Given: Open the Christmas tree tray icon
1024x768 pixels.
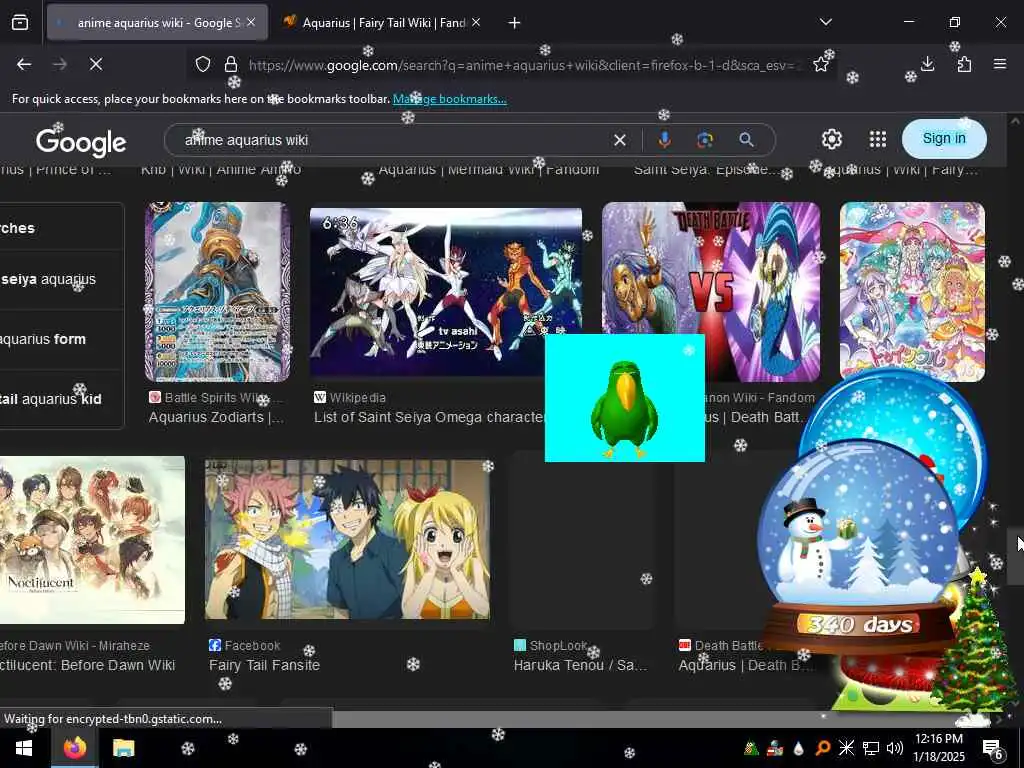Looking at the screenshot, I should 750,748.
